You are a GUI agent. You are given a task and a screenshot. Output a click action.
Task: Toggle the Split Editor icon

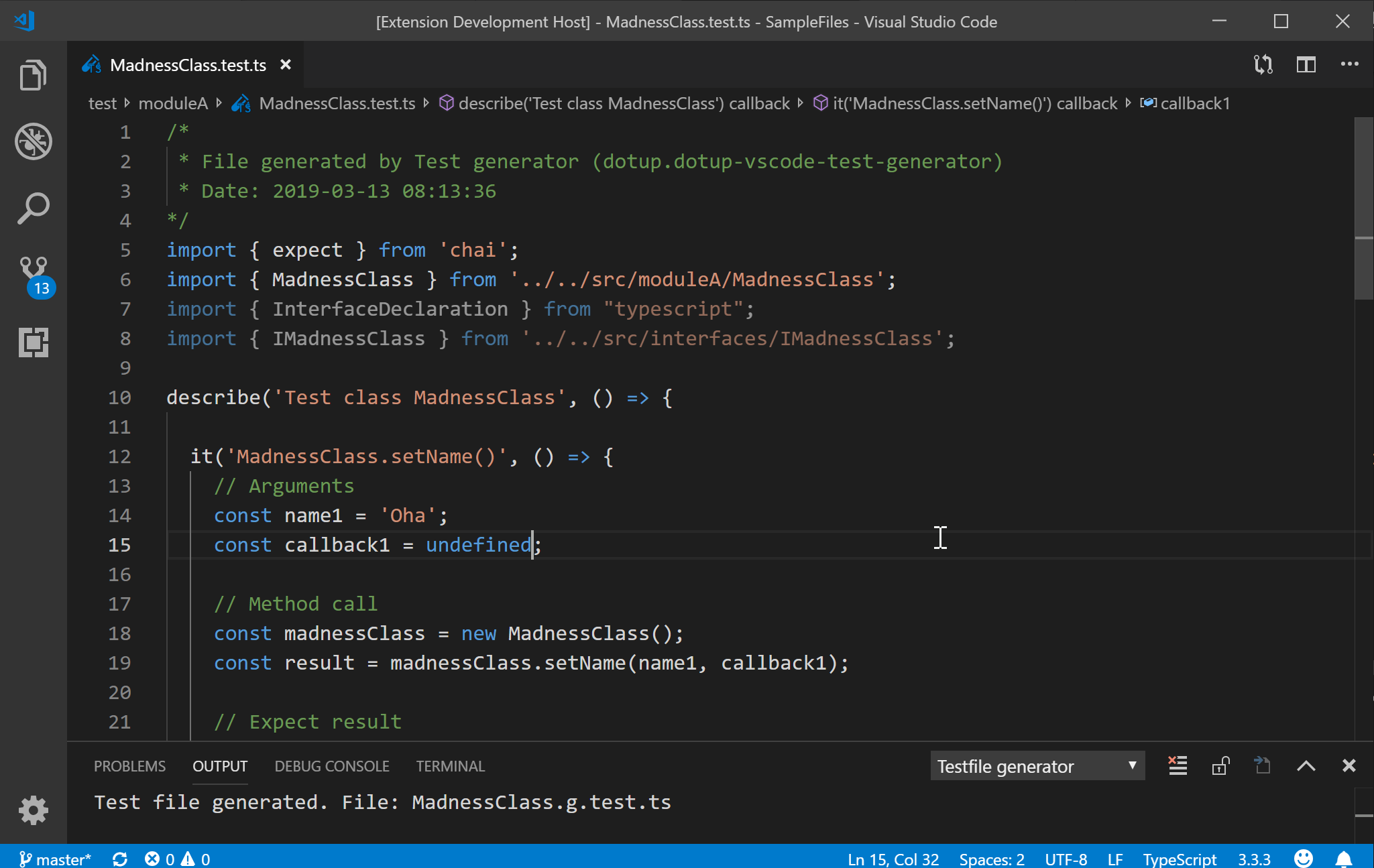tap(1307, 65)
